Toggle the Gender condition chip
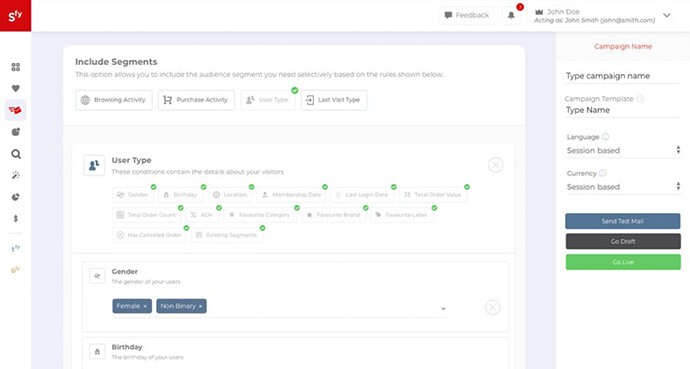This screenshot has width=690, height=369. point(132,194)
